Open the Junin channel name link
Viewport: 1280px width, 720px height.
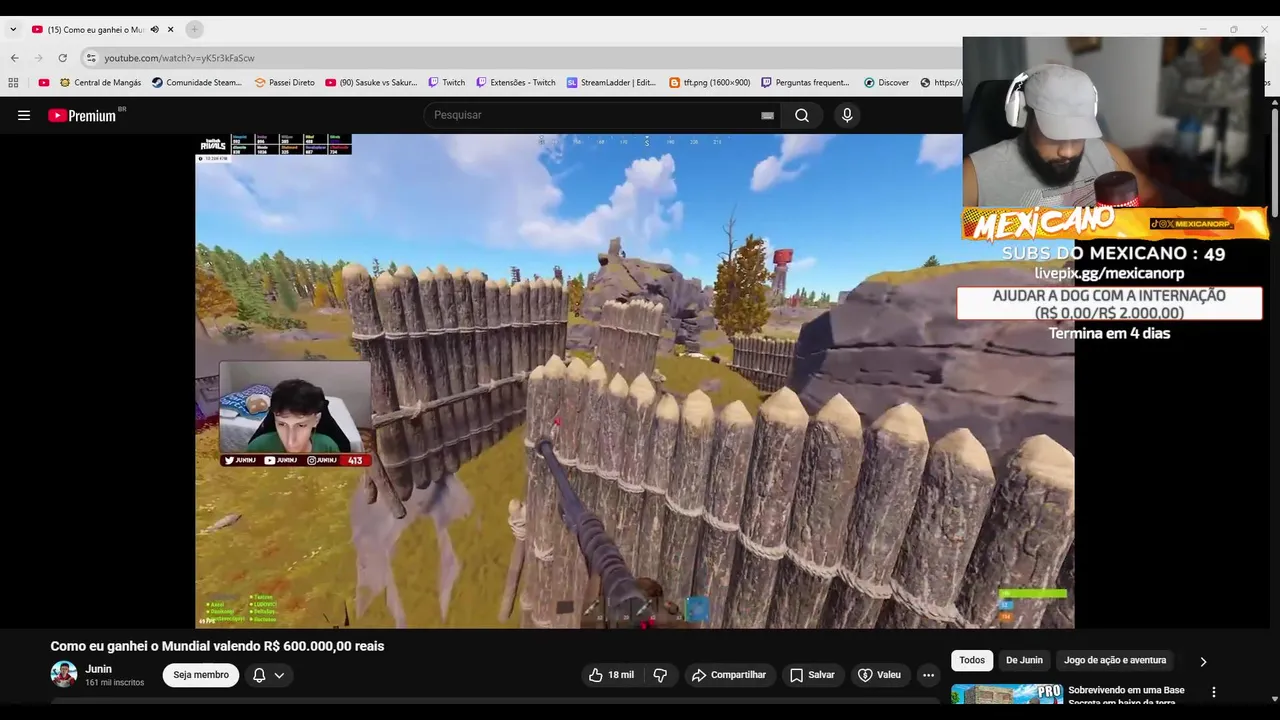click(98, 669)
